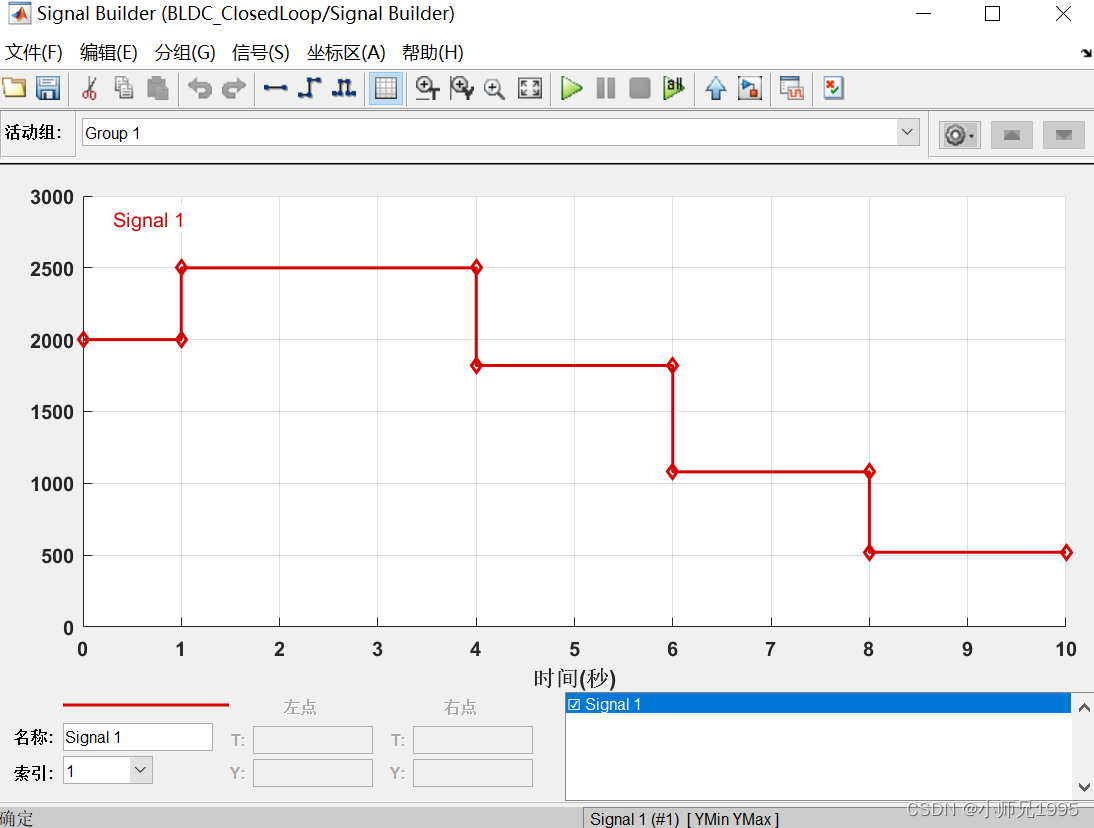
Task: Click the toolbar dock arrow at menu right
Action: tap(1086, 53)
